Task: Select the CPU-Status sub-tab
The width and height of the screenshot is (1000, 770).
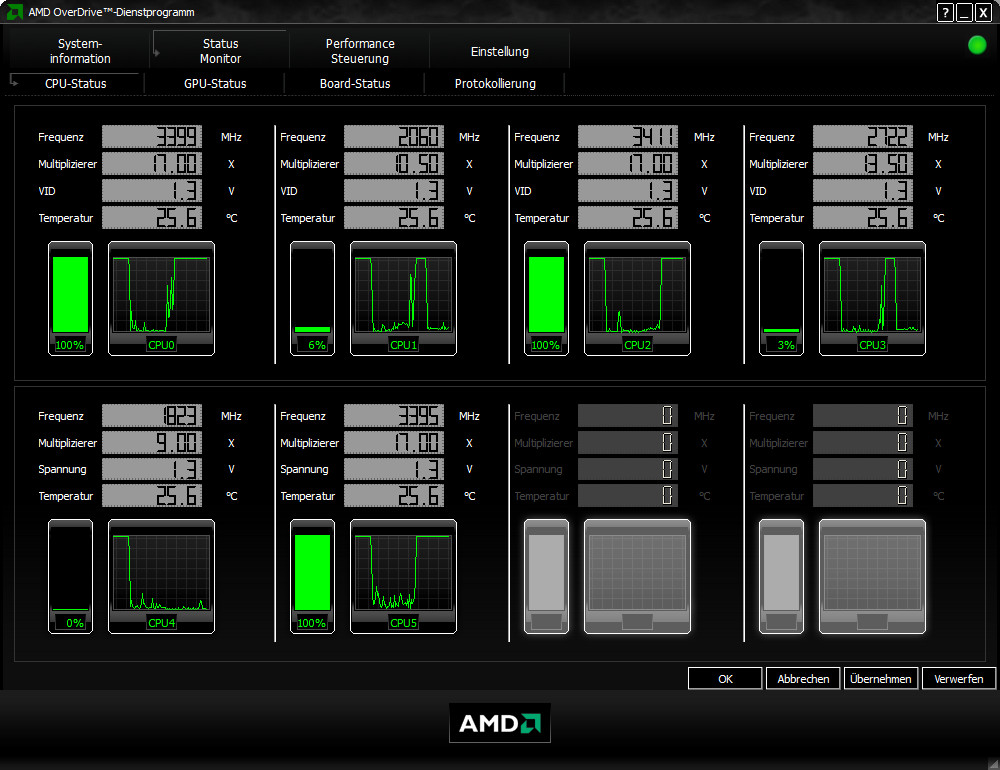Action: [75, 84]
